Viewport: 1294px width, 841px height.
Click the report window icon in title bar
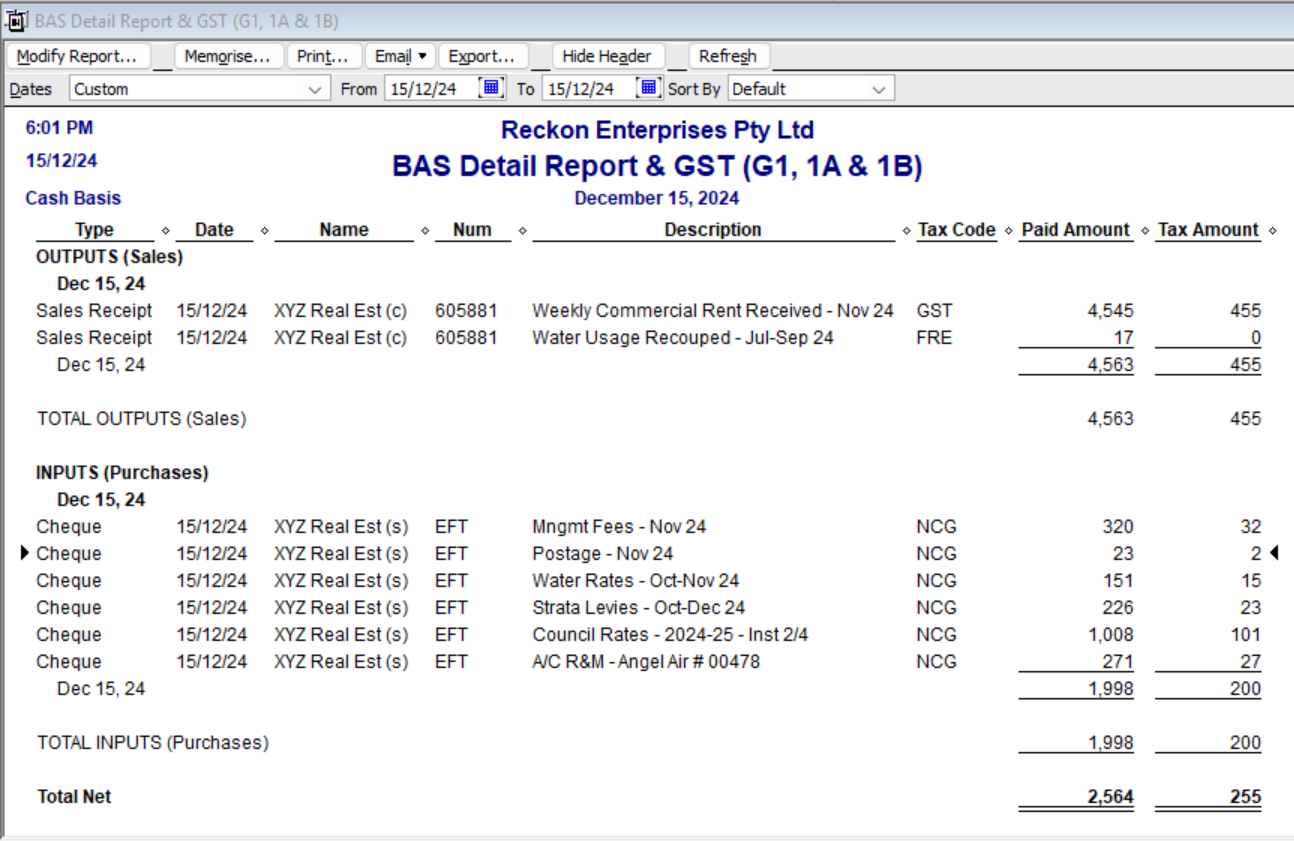tap(17, 21)
